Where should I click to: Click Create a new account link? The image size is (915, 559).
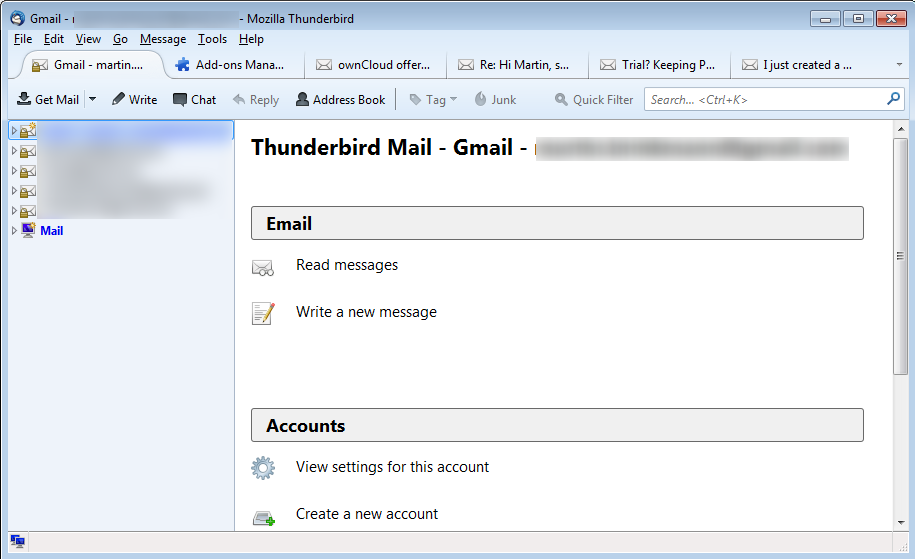[x=366, y=514]
